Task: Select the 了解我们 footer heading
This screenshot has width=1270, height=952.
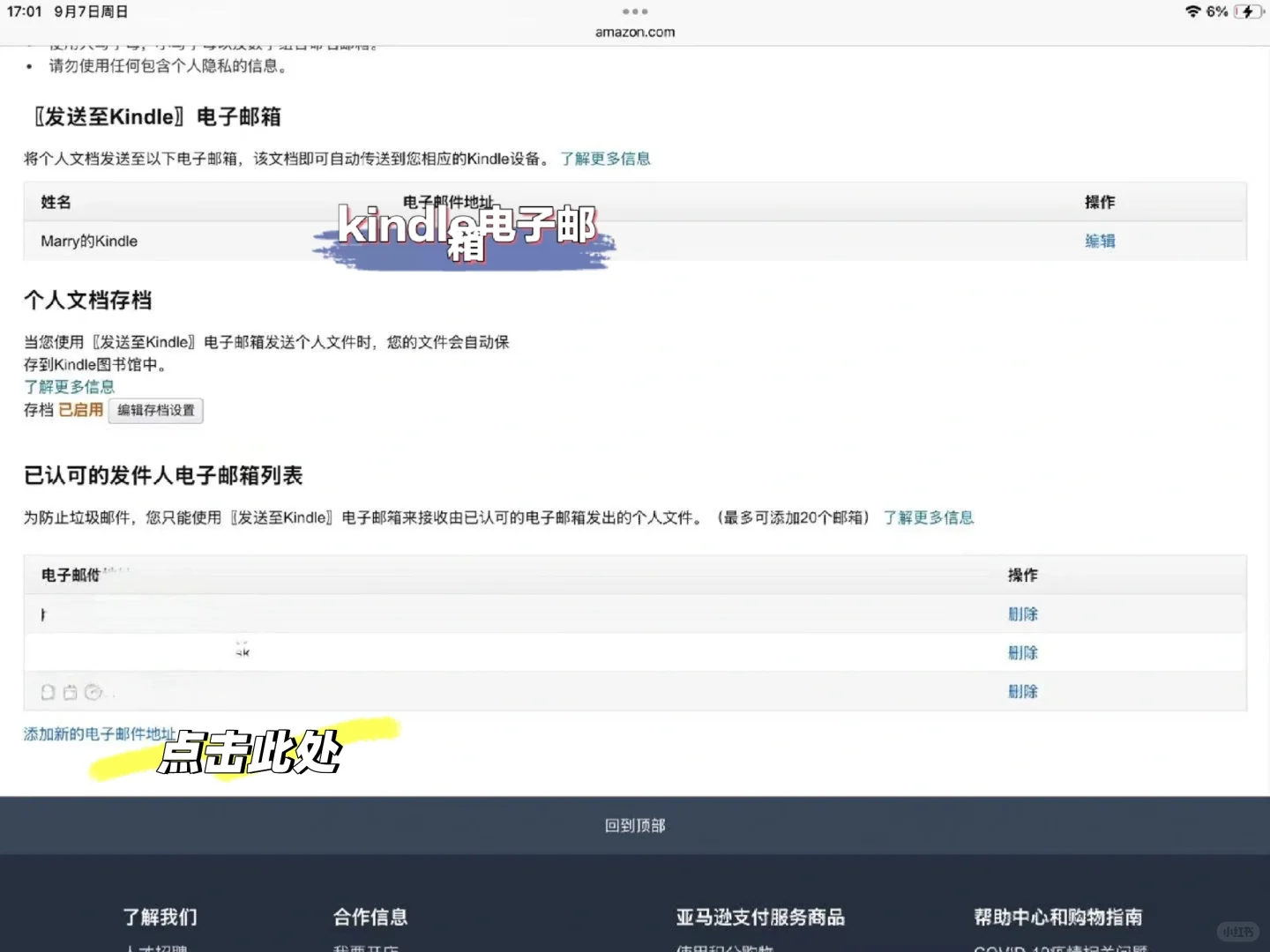Action: click(161, 917)
